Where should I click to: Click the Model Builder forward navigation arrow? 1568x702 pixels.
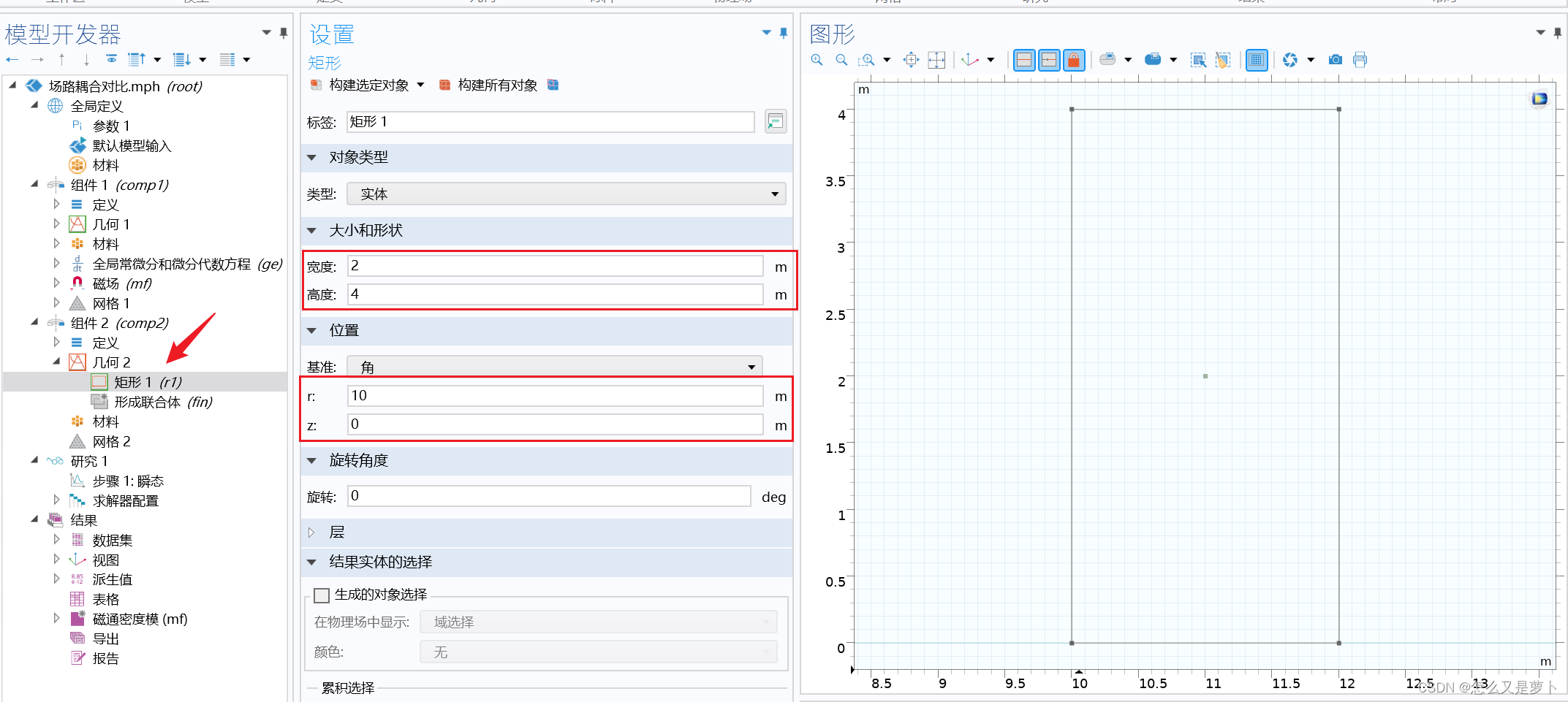click(x=37, y=59)
